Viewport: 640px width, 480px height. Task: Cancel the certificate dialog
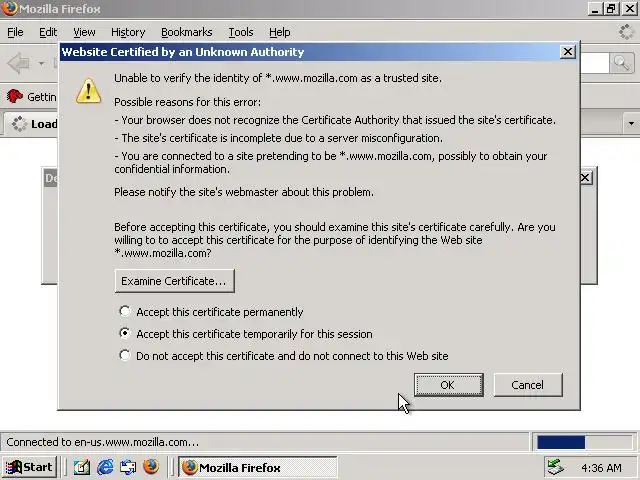(528, 385)
